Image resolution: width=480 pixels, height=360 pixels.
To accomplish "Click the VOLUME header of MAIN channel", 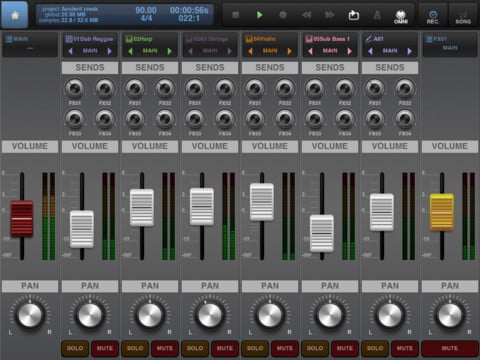I will click(x=30, y=146).
